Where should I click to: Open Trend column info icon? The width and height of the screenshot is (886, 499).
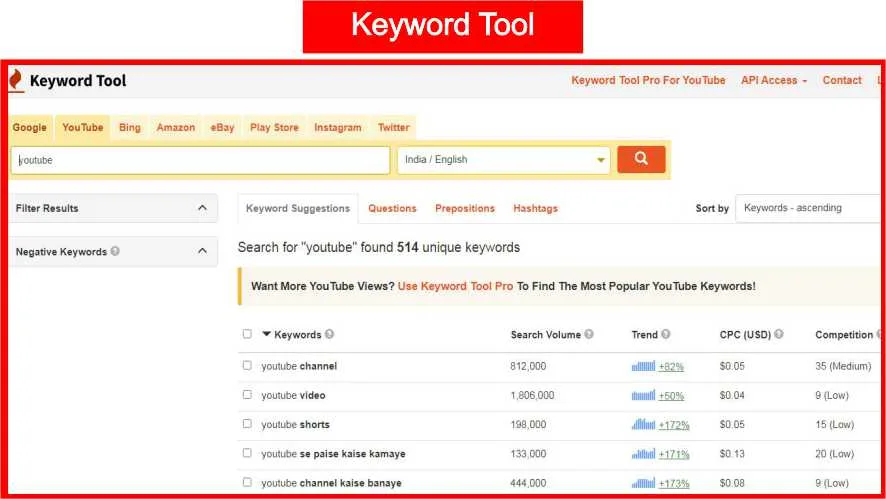[x=666, y=334]
